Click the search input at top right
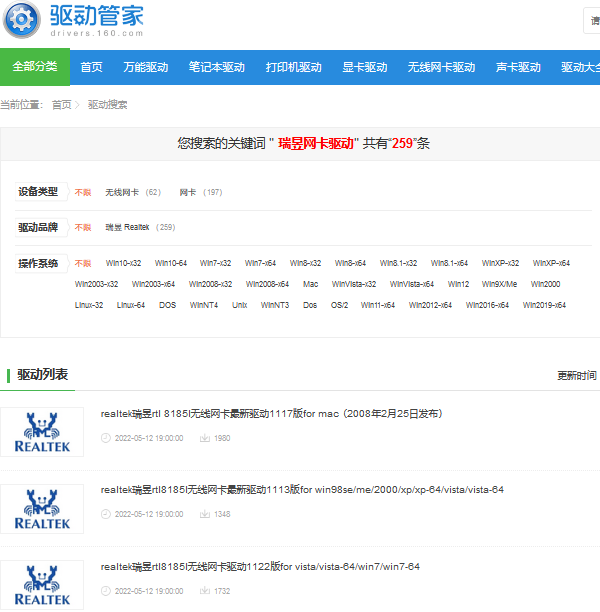 592,20
